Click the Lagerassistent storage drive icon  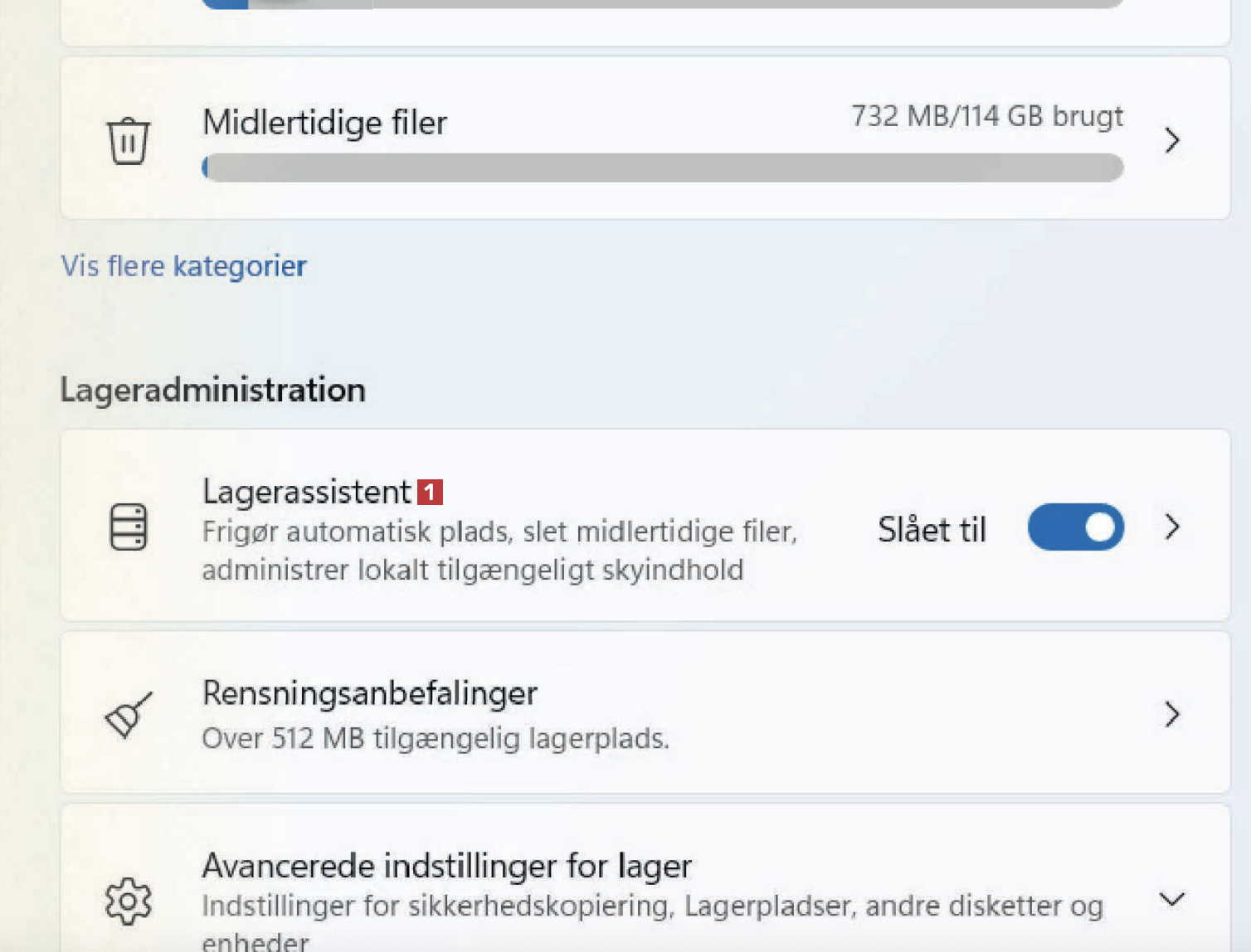point(129,527)
